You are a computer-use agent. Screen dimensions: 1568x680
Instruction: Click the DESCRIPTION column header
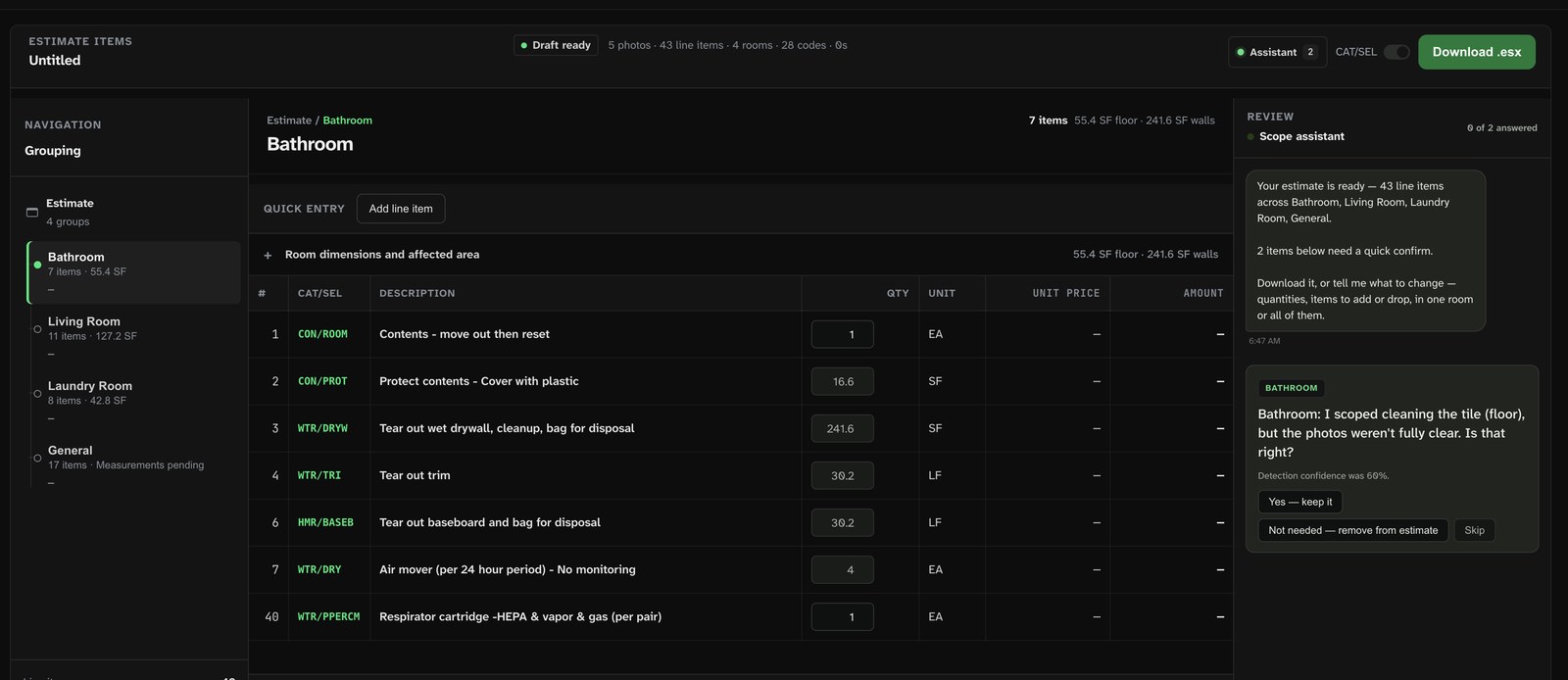coord(417,293)
